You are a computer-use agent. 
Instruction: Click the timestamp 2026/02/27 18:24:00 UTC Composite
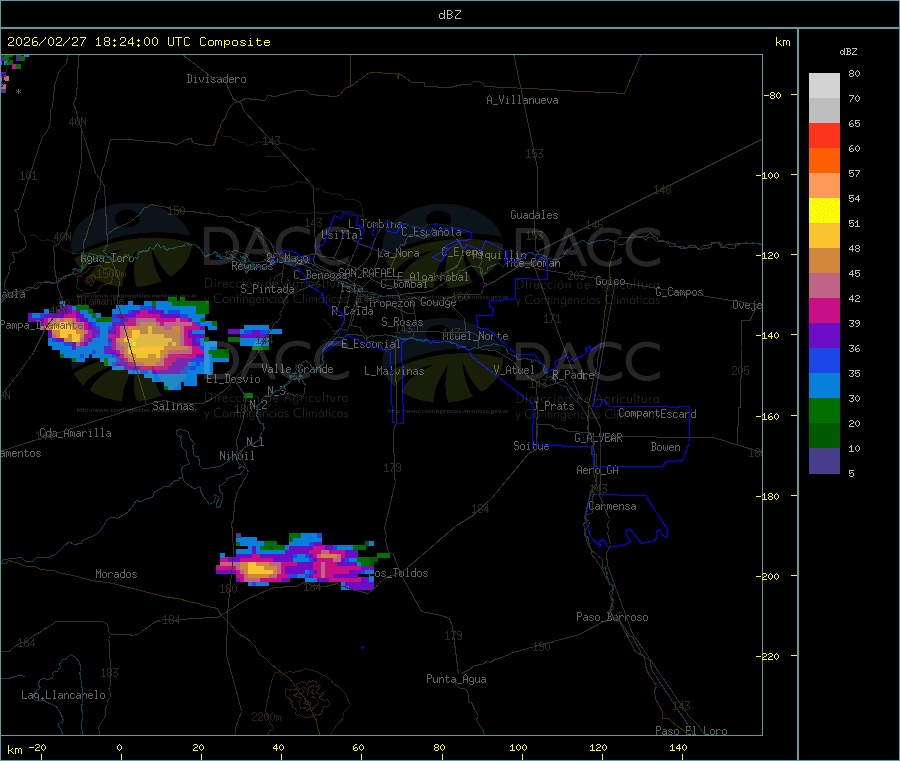pyautogui.click(x=138, y=42)
